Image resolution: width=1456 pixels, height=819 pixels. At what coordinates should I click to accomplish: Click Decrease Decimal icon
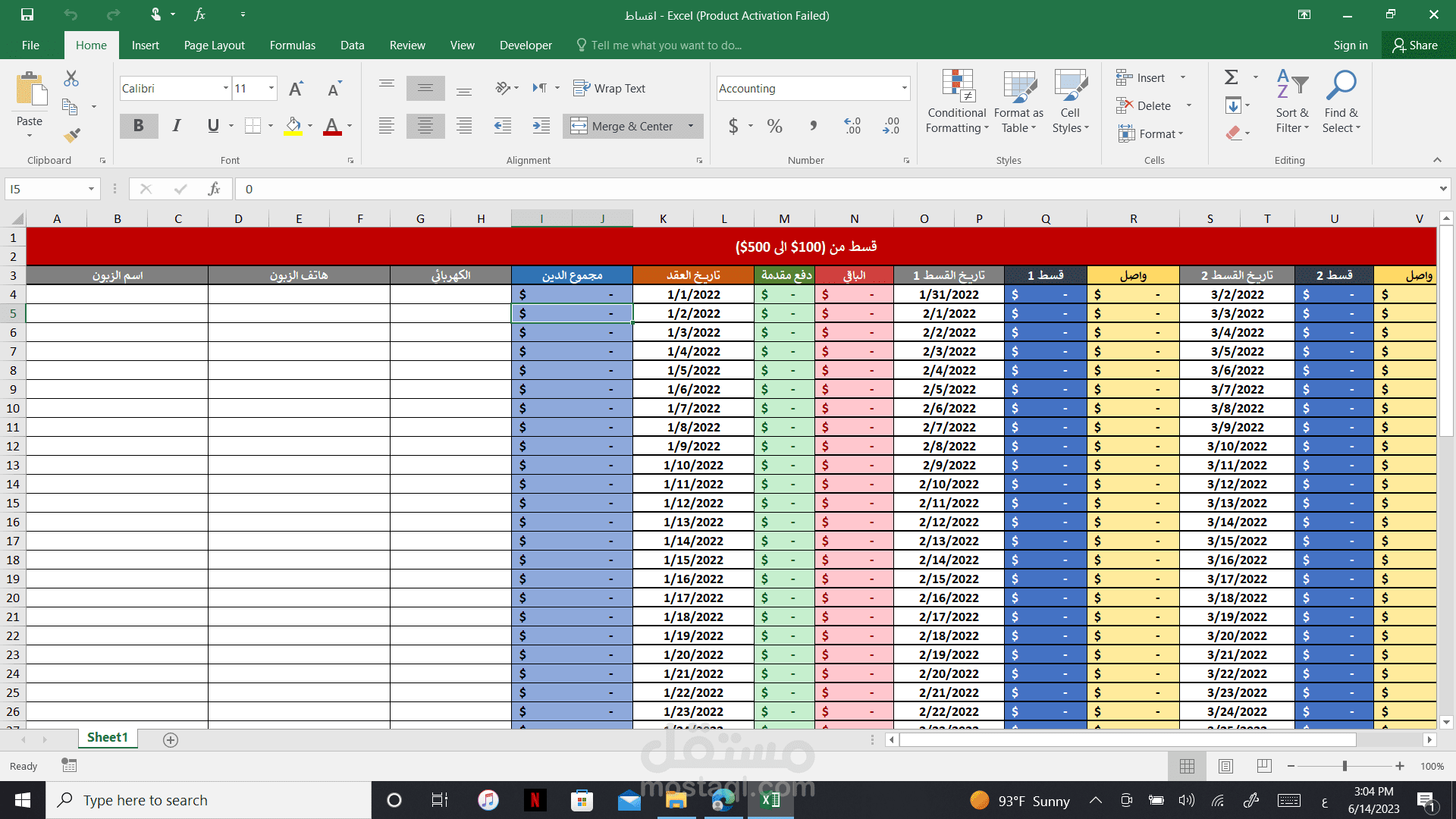pos(891,126)
